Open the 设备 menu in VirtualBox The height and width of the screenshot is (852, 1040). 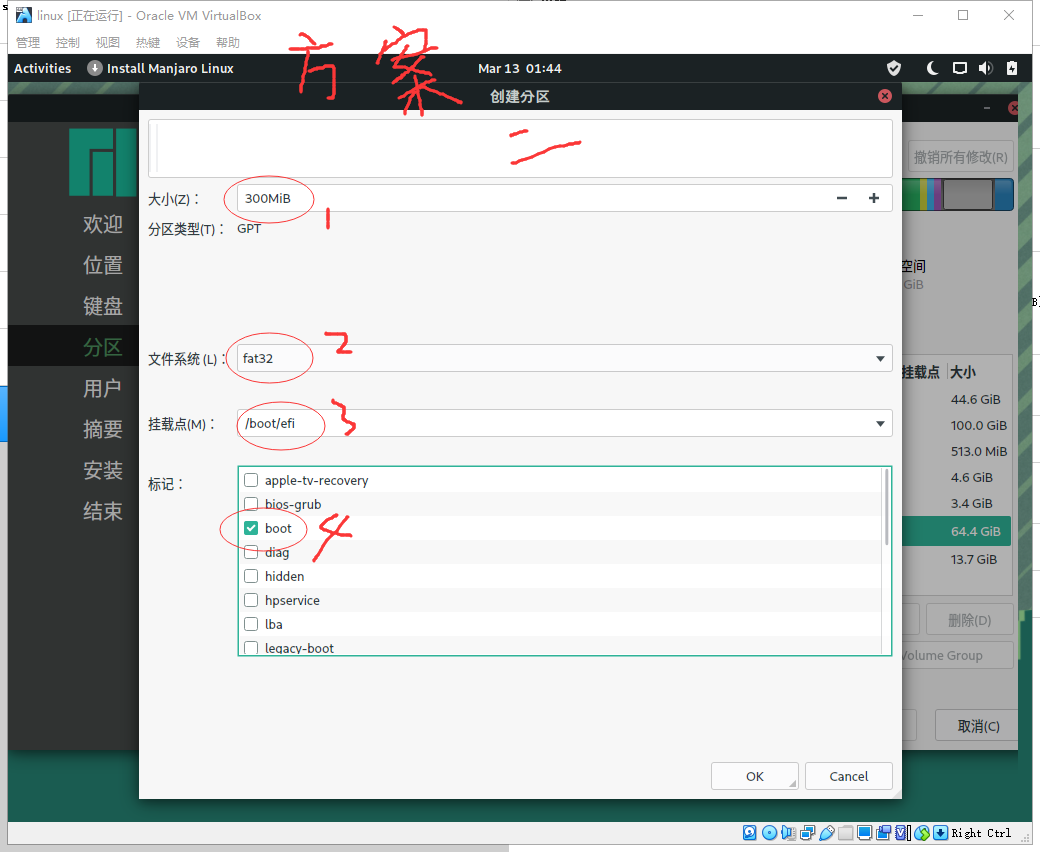click(x=188, y=42)
